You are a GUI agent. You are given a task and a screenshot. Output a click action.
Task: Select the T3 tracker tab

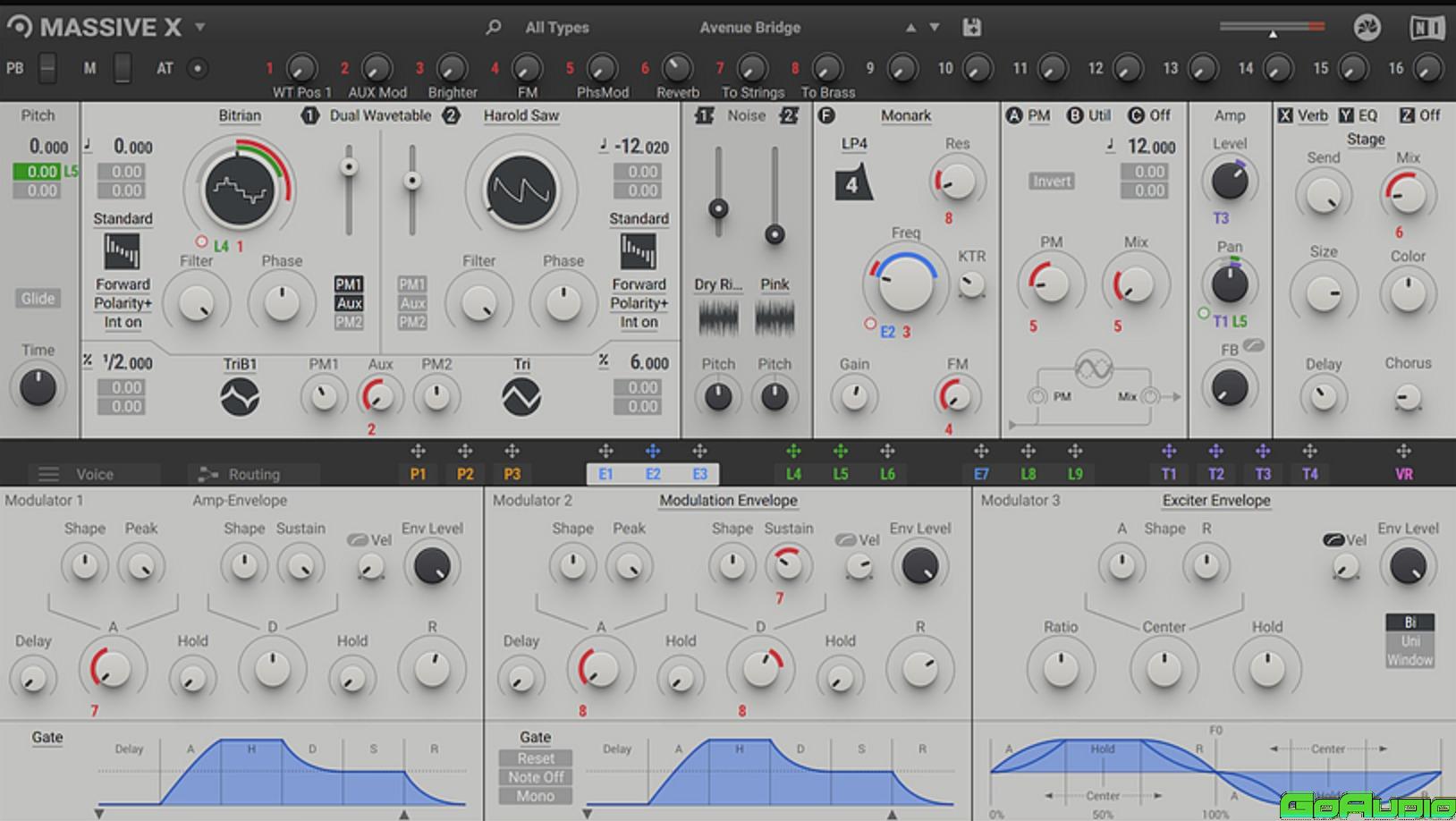click(1262, 474)
